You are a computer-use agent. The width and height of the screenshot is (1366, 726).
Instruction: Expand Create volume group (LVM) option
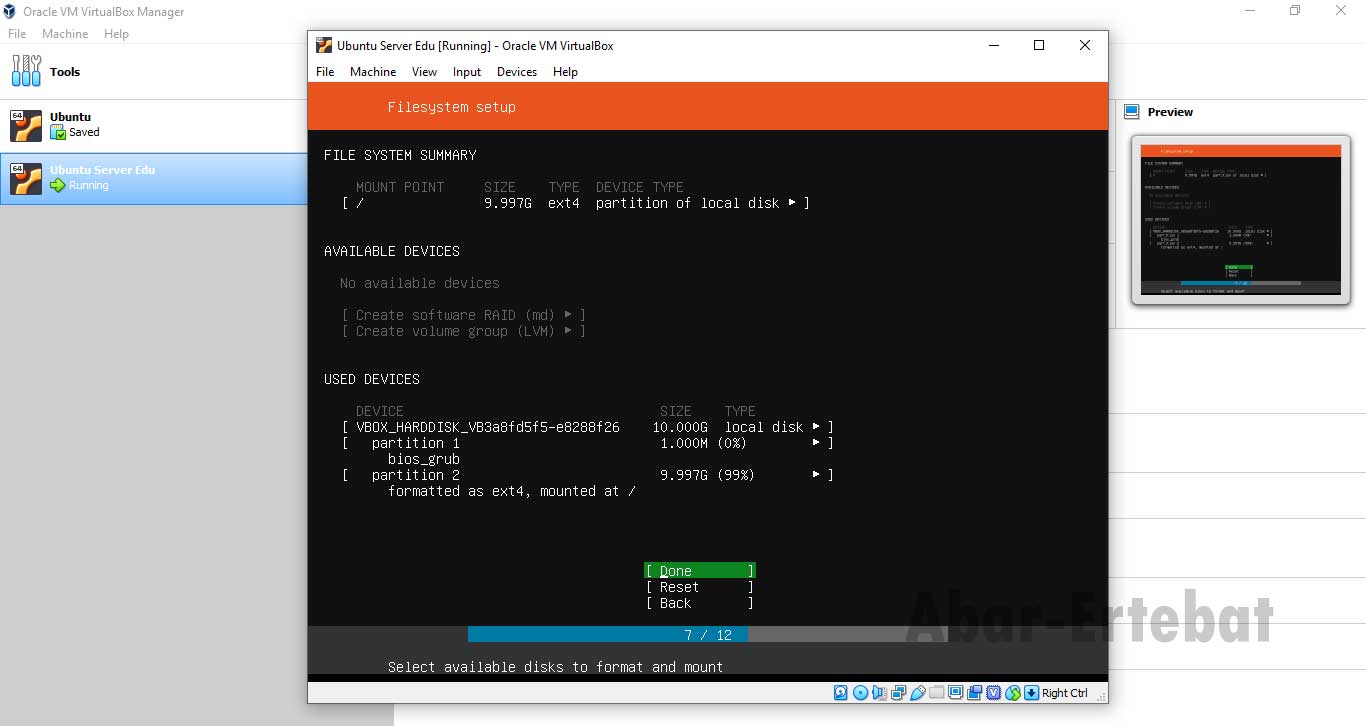463,331
